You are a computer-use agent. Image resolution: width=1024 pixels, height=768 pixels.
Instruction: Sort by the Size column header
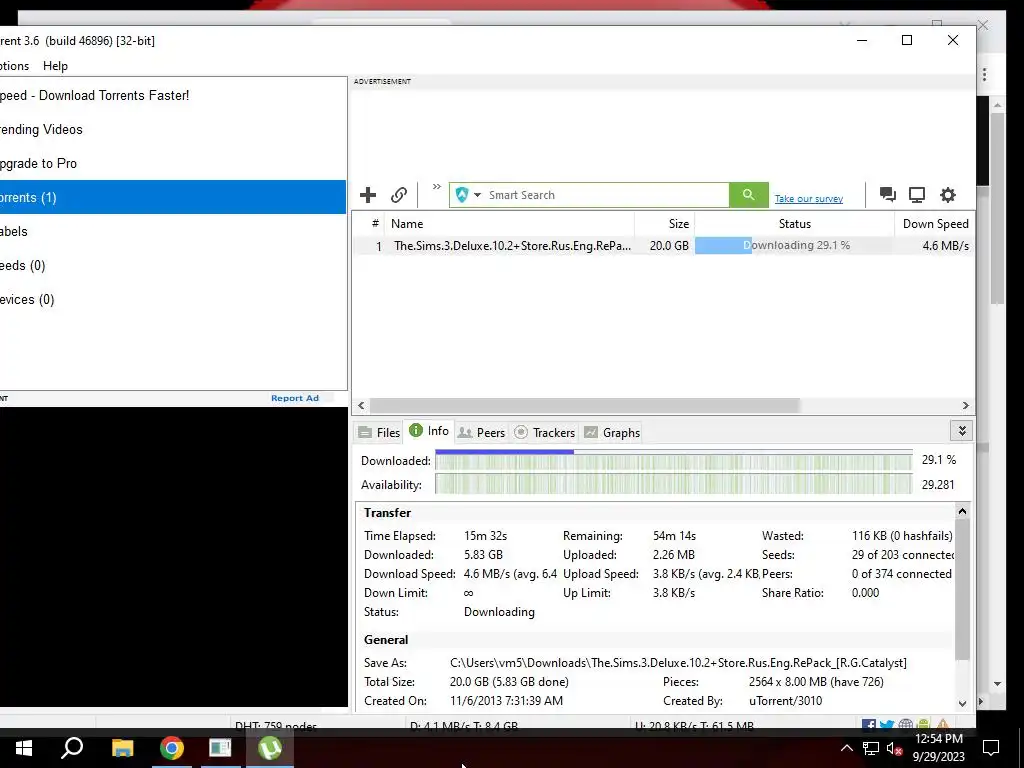(664, 223)
